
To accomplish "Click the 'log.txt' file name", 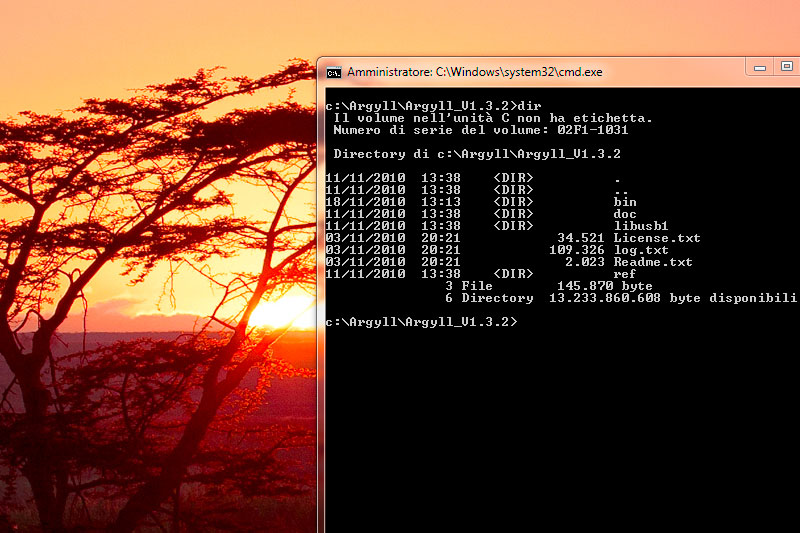I will point(641,250).
